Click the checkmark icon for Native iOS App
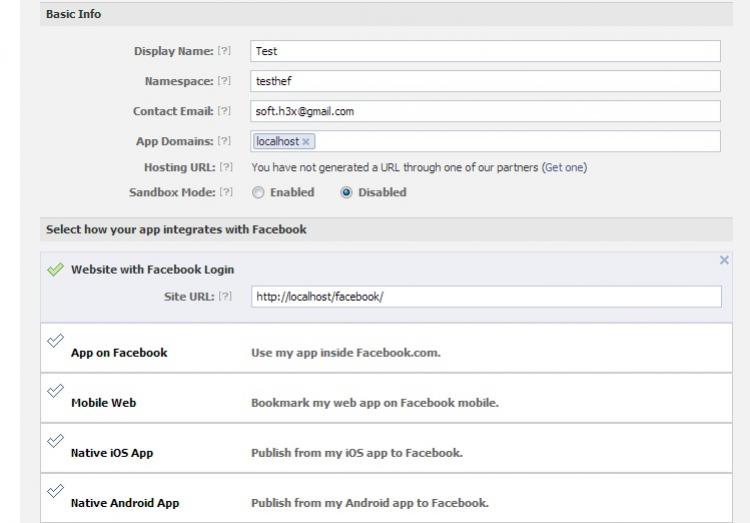 55,440
